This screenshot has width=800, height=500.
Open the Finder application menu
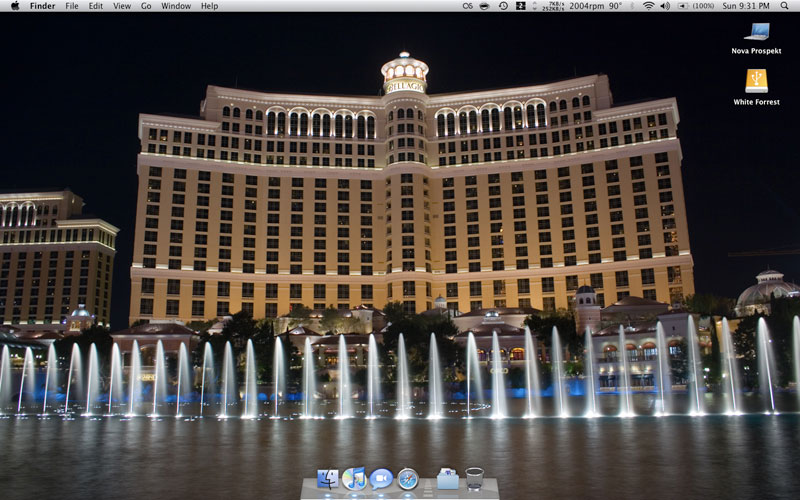click(x=42, y=6)
